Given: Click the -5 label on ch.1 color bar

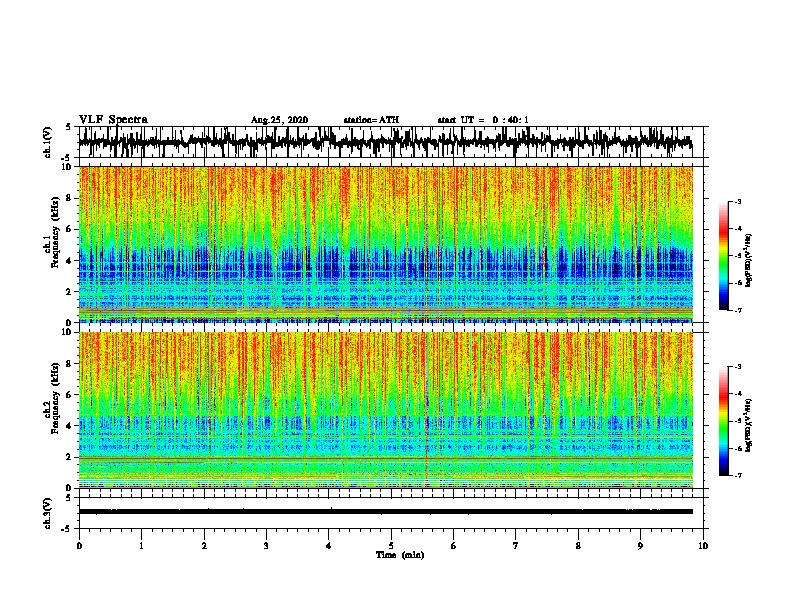Looking at the screenshot, I should coord(738,256).
